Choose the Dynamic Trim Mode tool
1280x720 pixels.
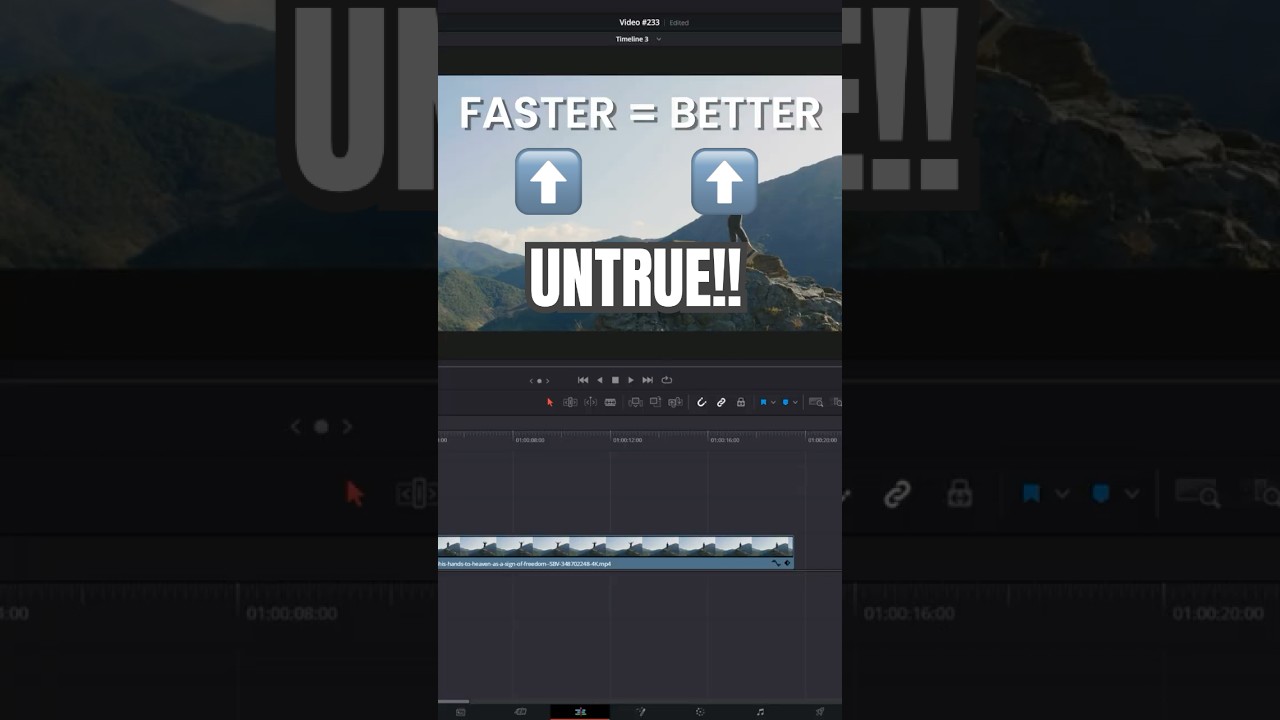(x=590, y=402)
